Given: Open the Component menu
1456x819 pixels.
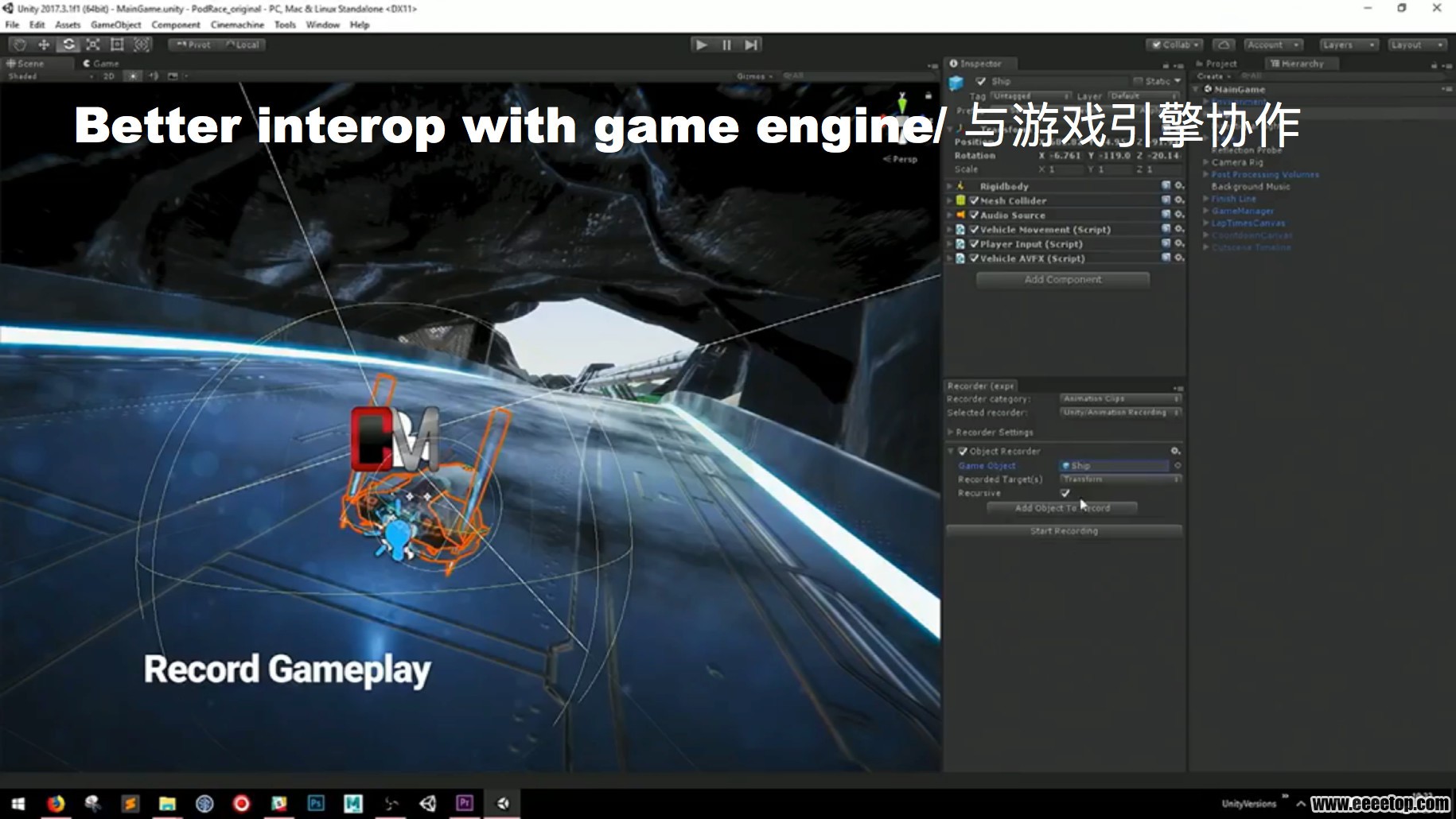Looking at the screenshot, I should coord(176,25).
